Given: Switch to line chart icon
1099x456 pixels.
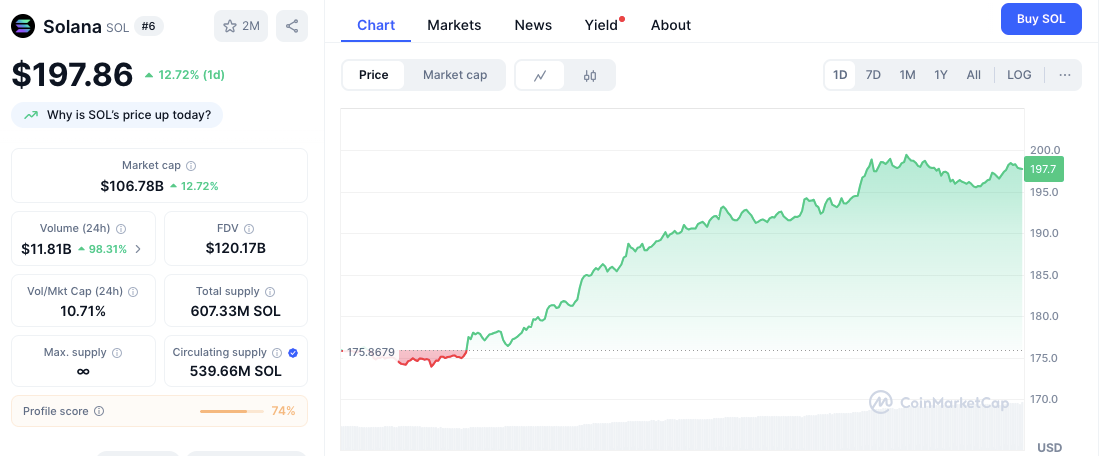Looking at the screenshot, I should (540, 76).
